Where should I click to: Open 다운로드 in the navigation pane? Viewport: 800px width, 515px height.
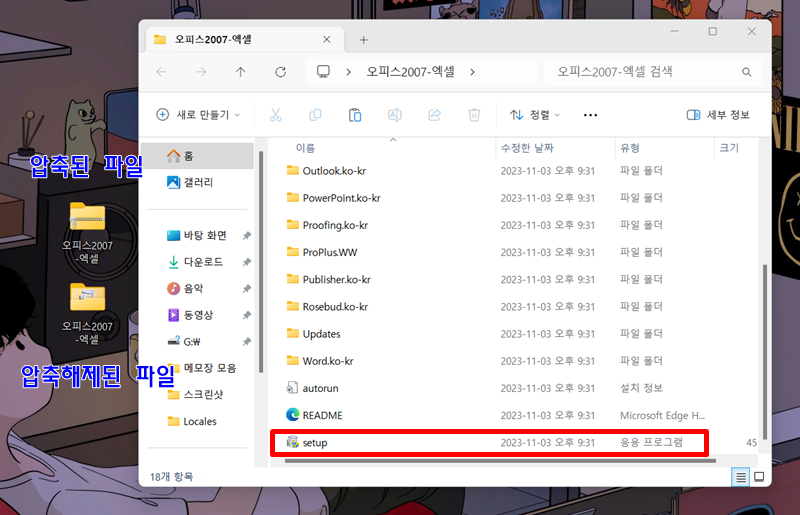pyautogui.click(x=197, y=262)
